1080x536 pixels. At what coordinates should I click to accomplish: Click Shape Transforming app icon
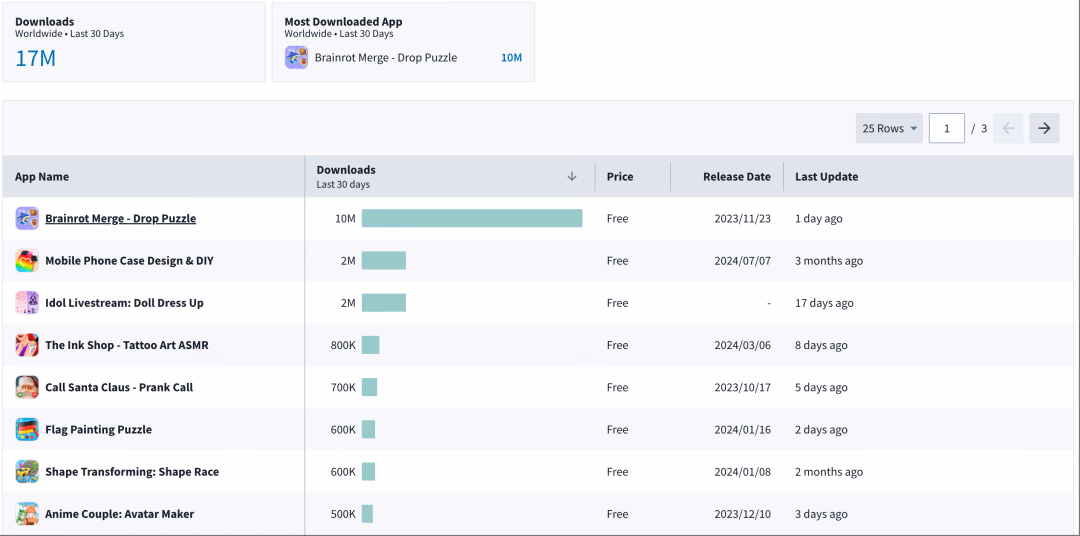pyautogui.click(x=27, y=472)
